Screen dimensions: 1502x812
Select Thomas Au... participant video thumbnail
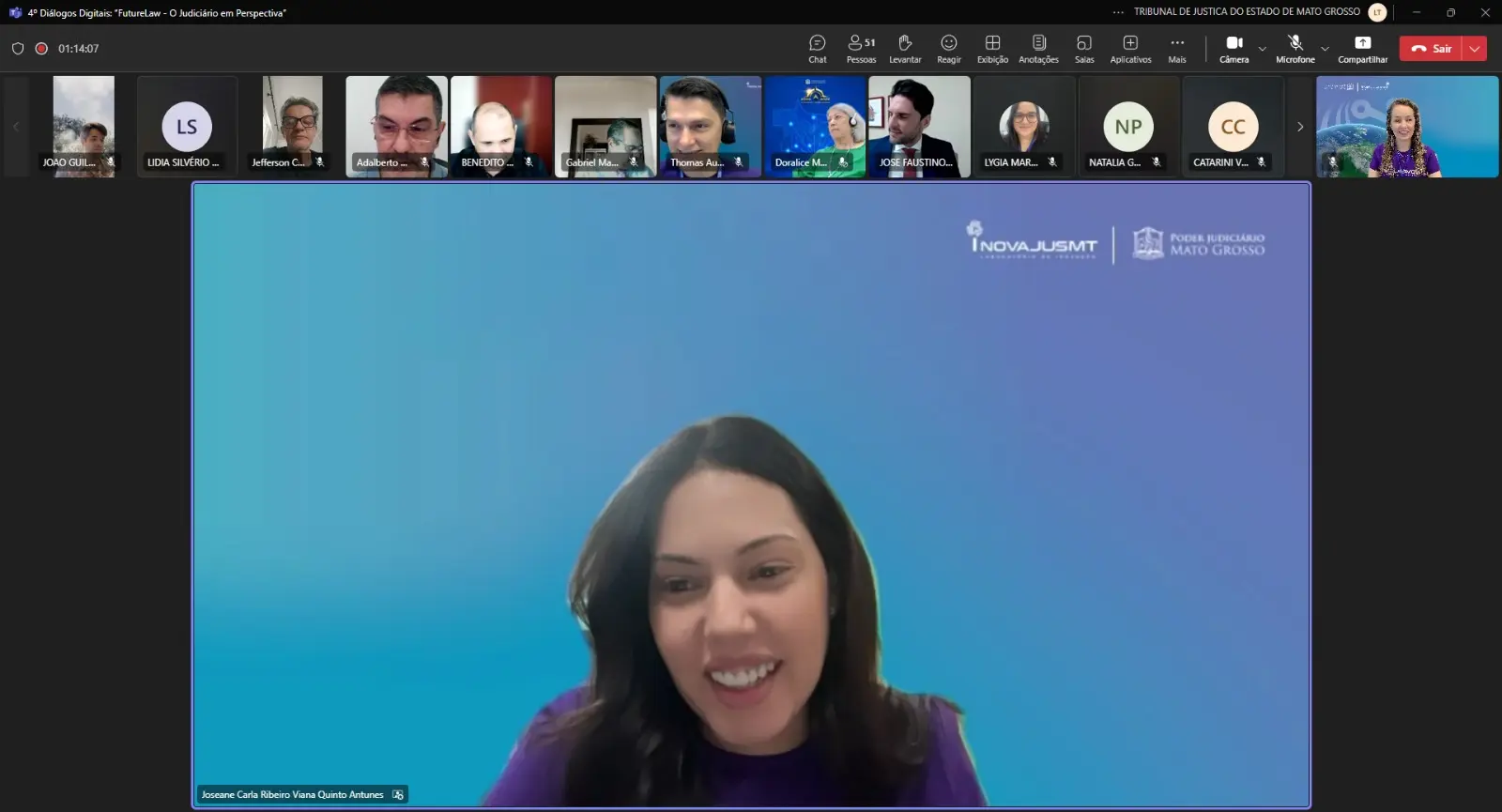pyautogui.click(x=710, y=127)
